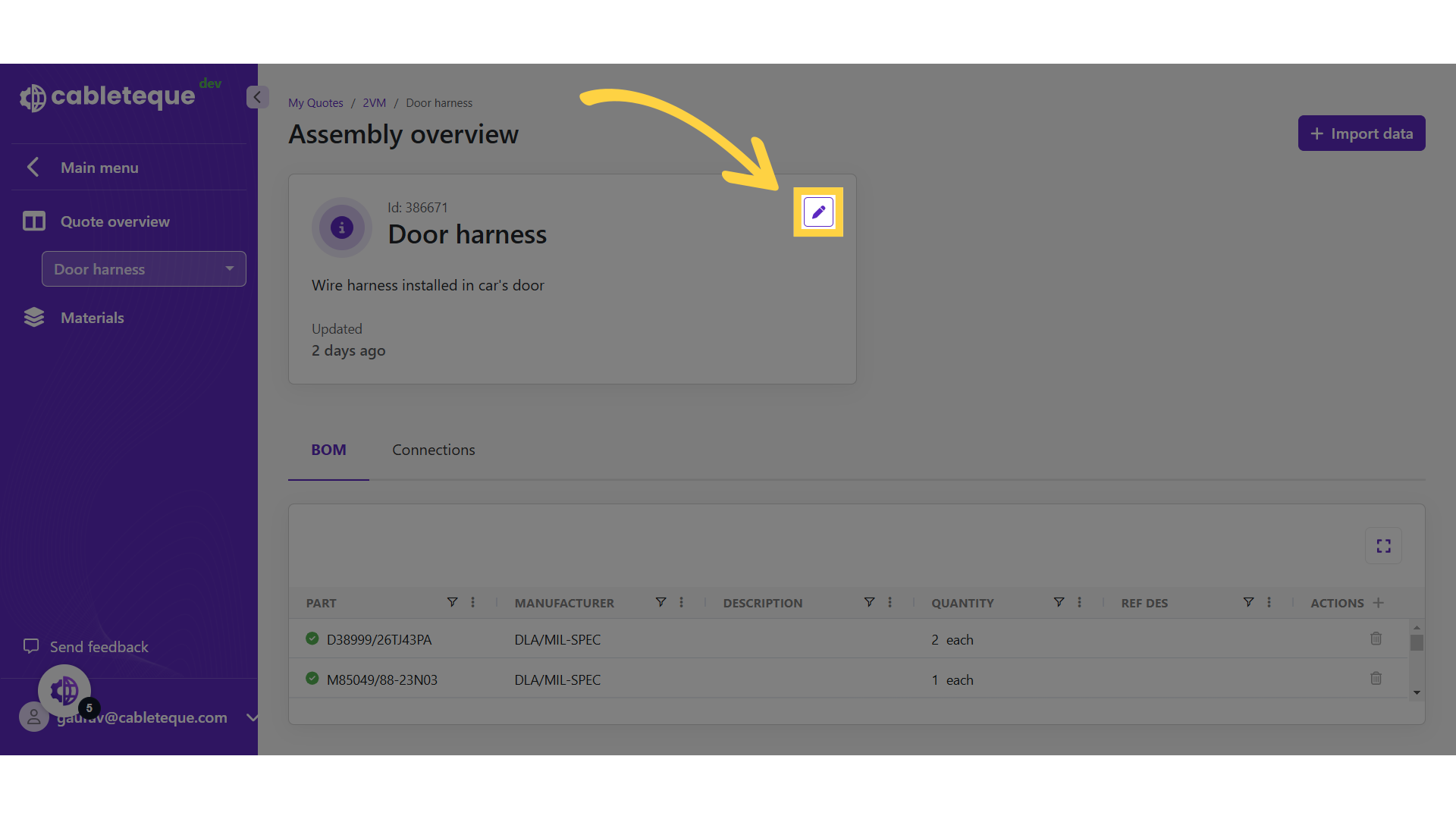Open Materials in the sidebar

tap(92, 318)
